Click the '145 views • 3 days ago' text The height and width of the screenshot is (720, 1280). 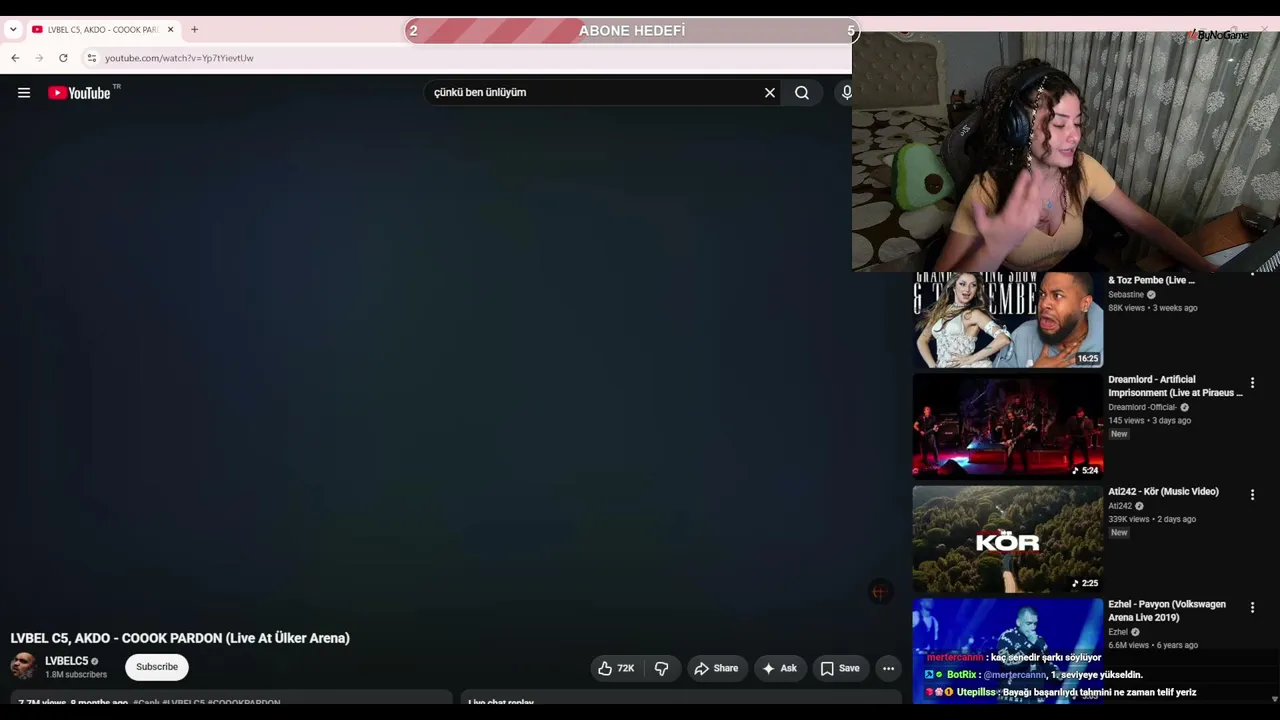click(x=1149, y=421)
